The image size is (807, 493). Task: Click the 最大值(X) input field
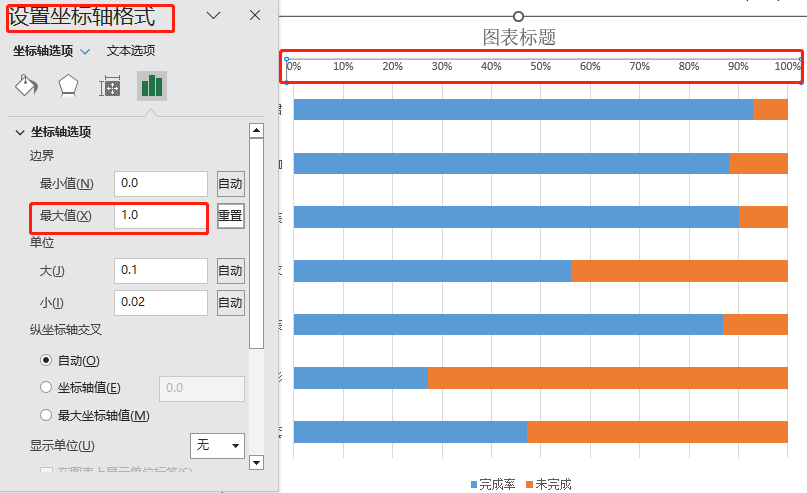[x=161, y=216]
